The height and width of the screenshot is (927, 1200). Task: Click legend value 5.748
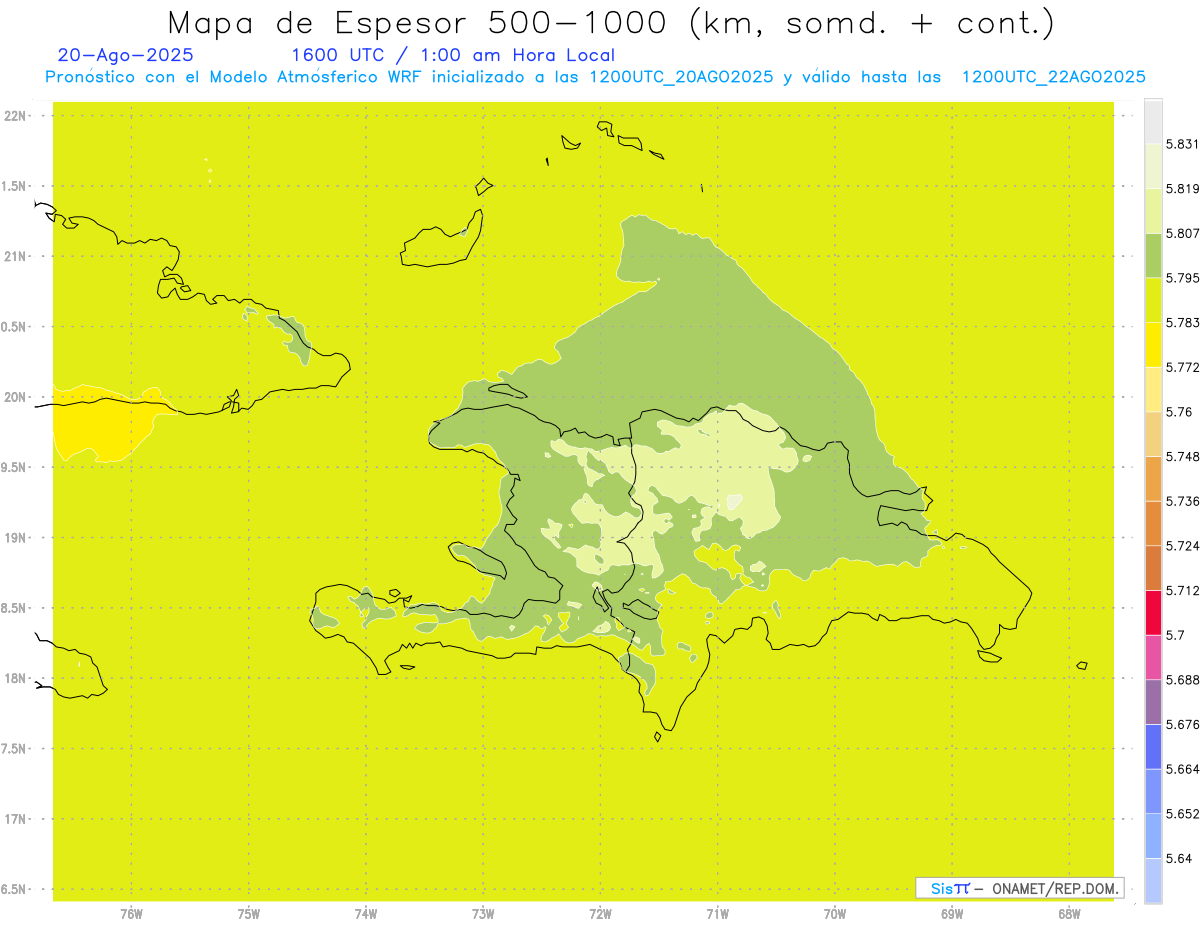tap(1183, 456)
